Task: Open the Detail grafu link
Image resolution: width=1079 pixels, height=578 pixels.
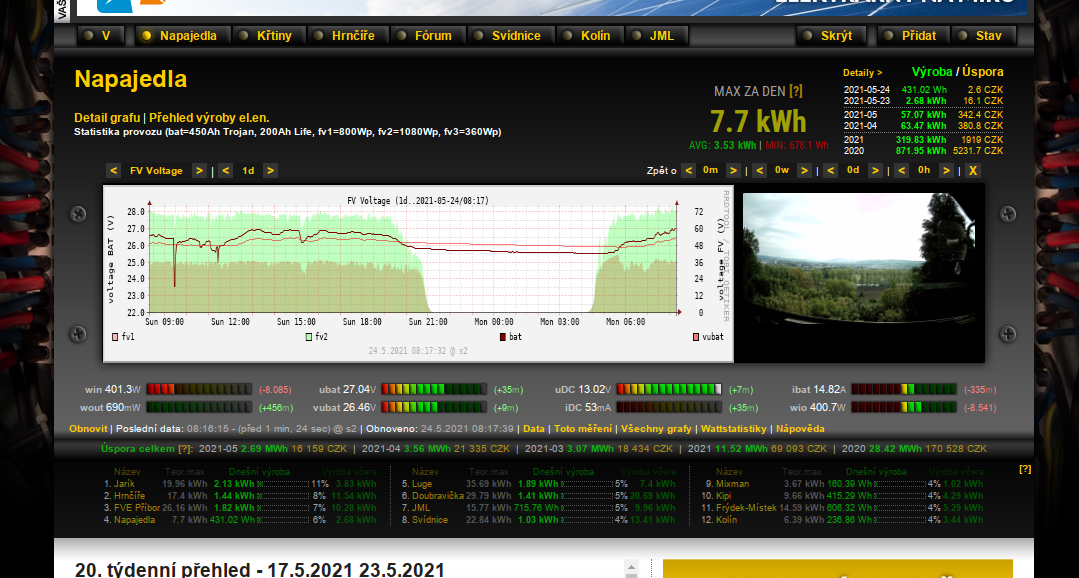Action: (x=107, y=118)
